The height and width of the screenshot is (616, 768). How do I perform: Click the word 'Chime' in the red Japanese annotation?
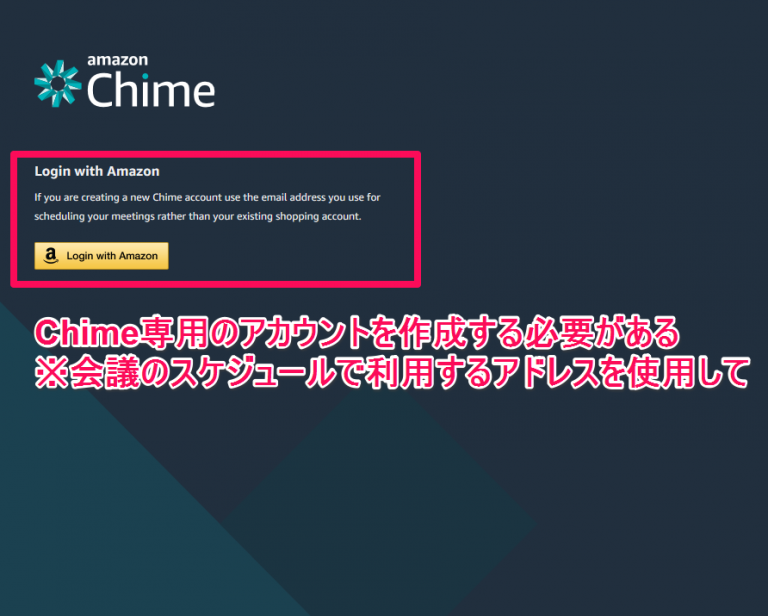pos(88,333)
